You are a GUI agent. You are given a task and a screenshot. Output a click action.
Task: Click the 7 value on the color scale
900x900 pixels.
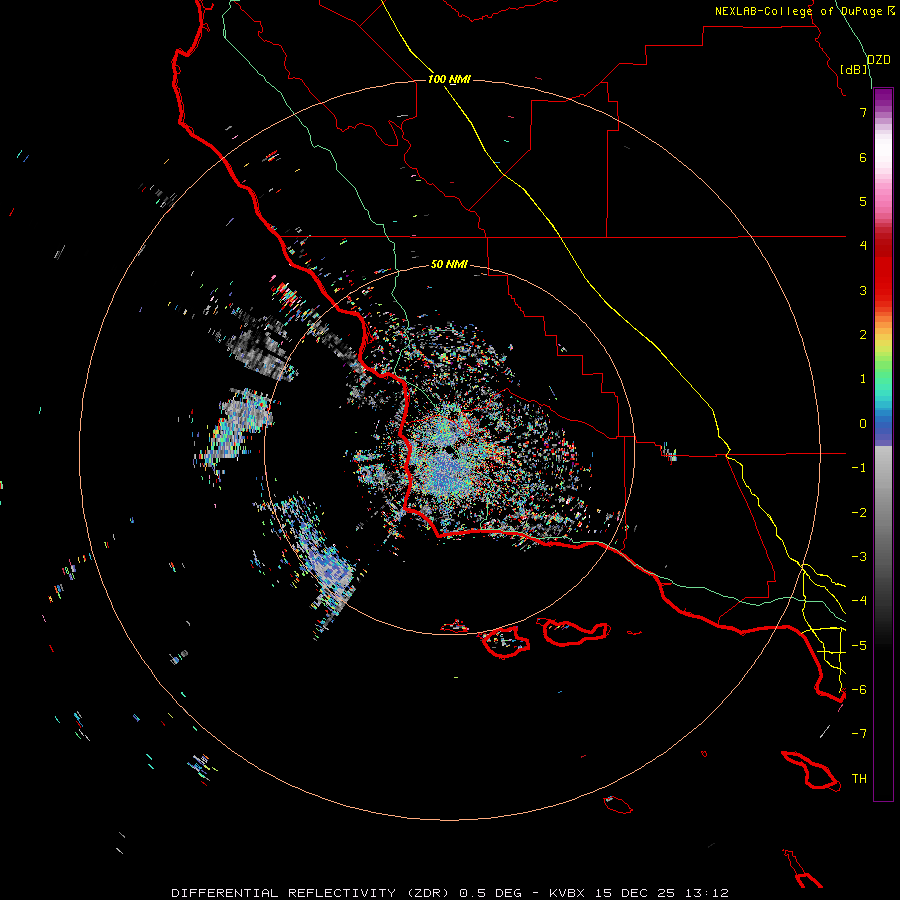863,112
